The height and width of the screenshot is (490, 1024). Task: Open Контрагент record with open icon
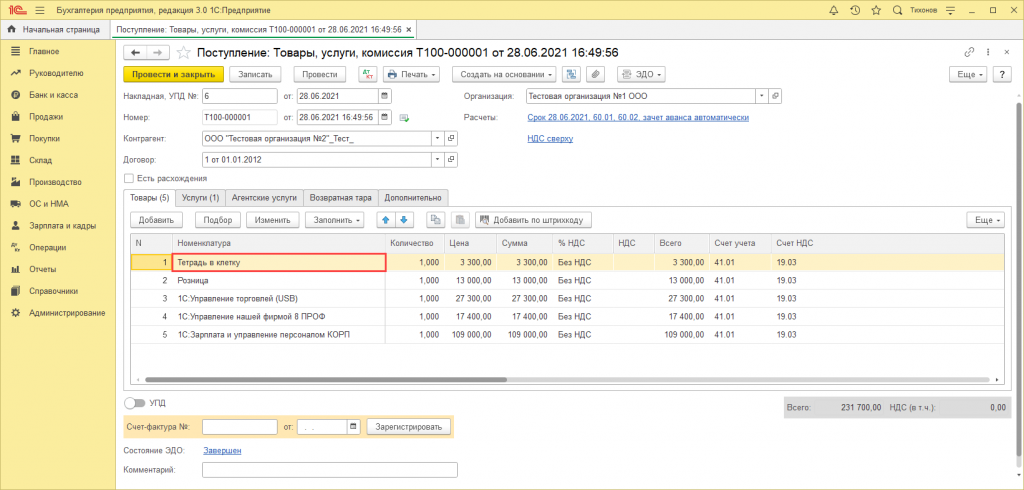coord(451,139)
